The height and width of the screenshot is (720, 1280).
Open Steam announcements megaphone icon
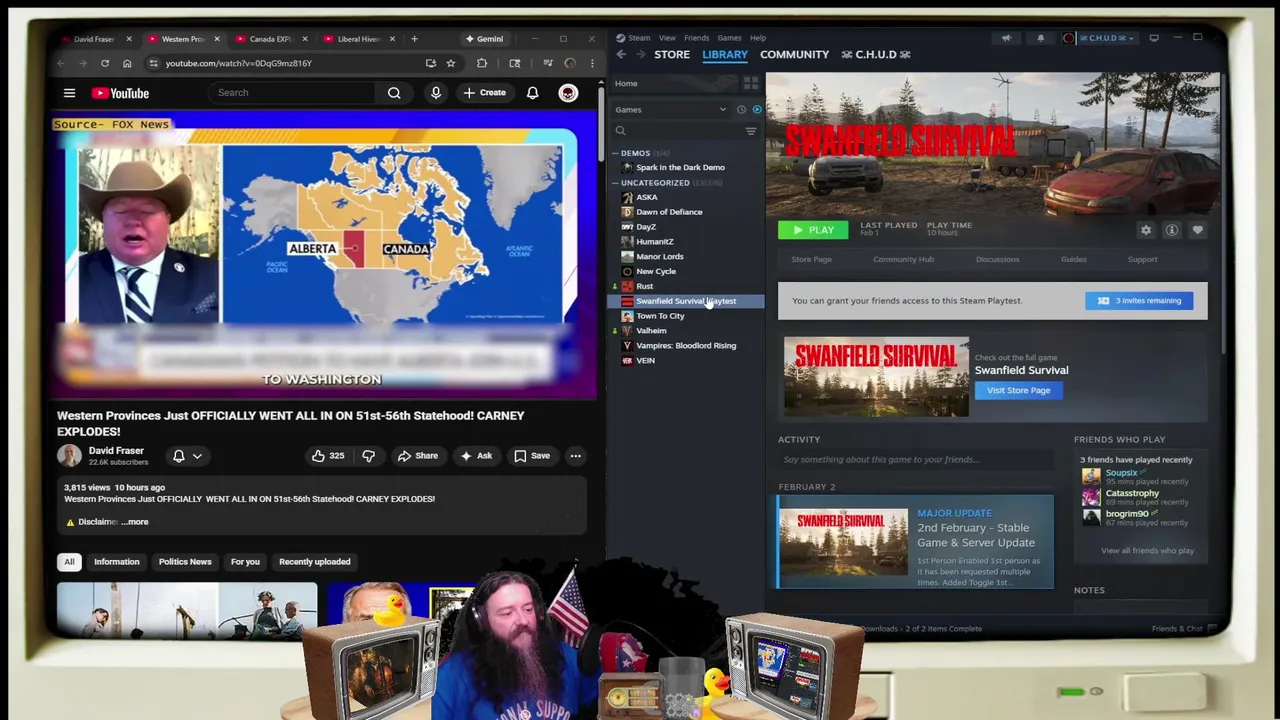(1006, 38)
